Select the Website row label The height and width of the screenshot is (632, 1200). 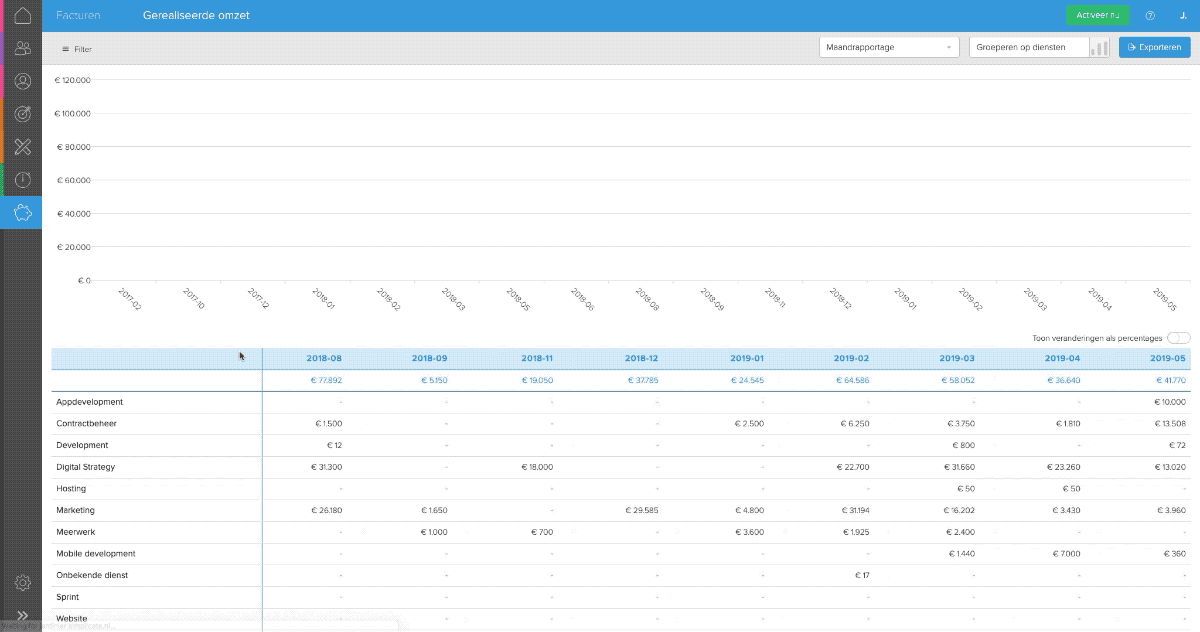point(73,619)
